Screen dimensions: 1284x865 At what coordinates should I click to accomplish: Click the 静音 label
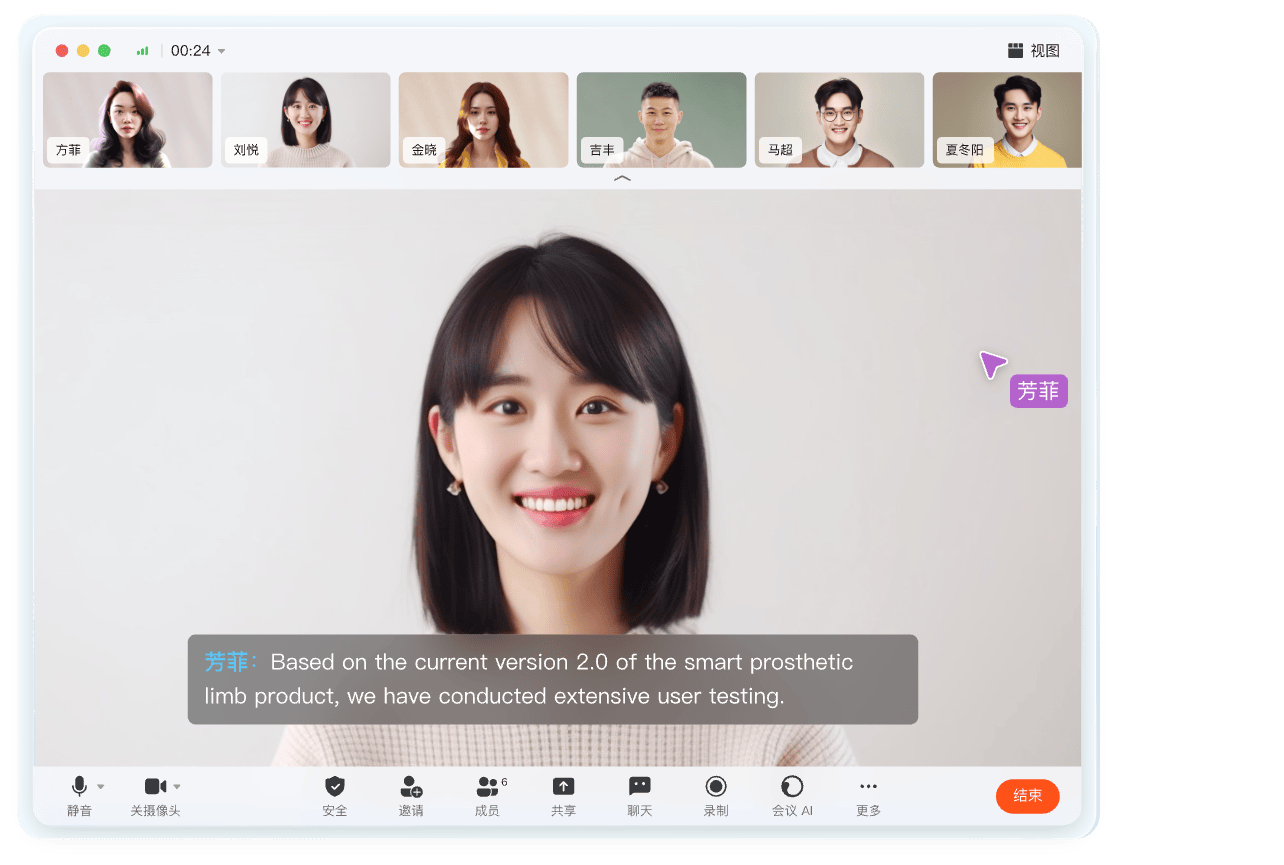(79, 811)
